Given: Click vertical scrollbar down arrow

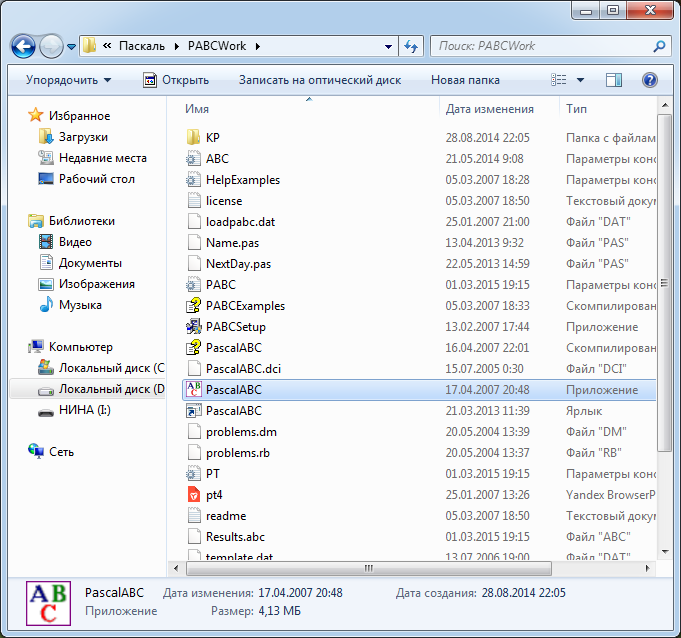Looking at the screenshot, I should pos(664,552).
